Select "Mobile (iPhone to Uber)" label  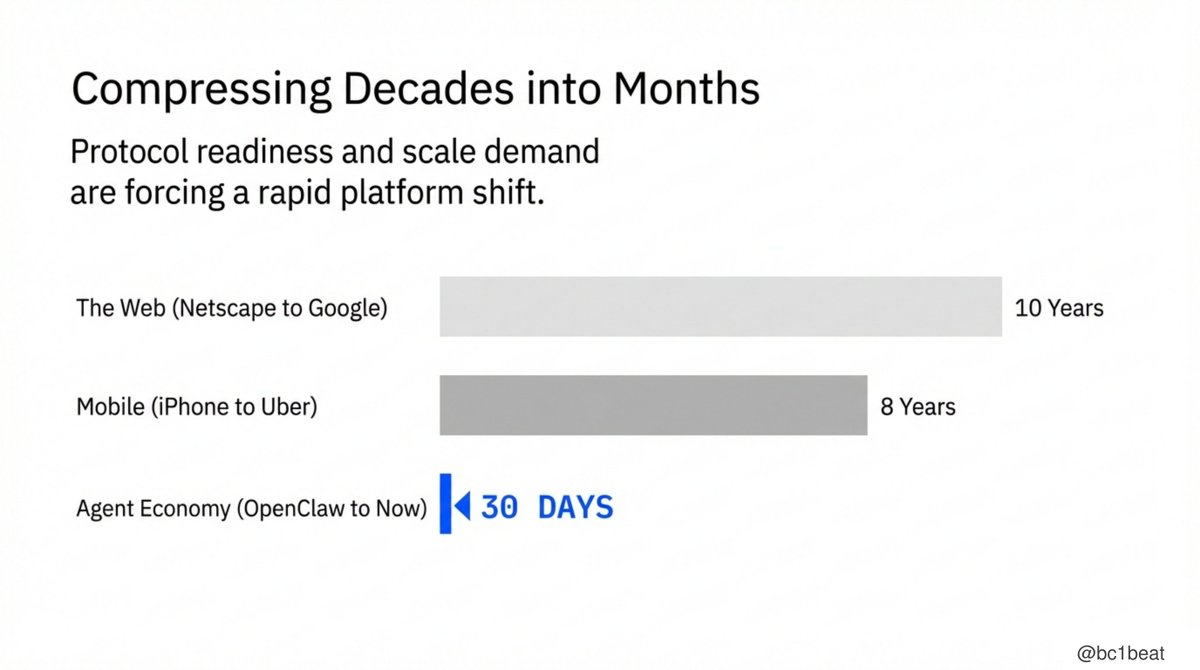pos(196,408)
